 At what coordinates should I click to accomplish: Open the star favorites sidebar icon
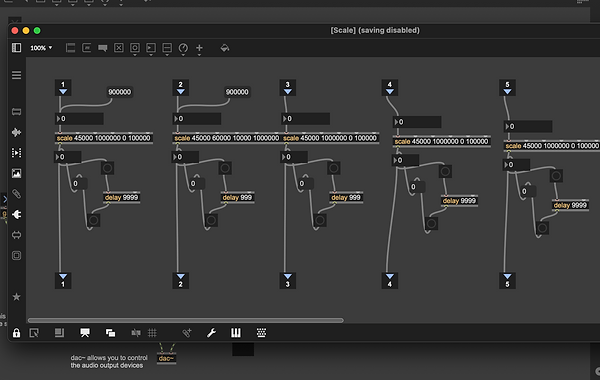[x=16, y=297]
